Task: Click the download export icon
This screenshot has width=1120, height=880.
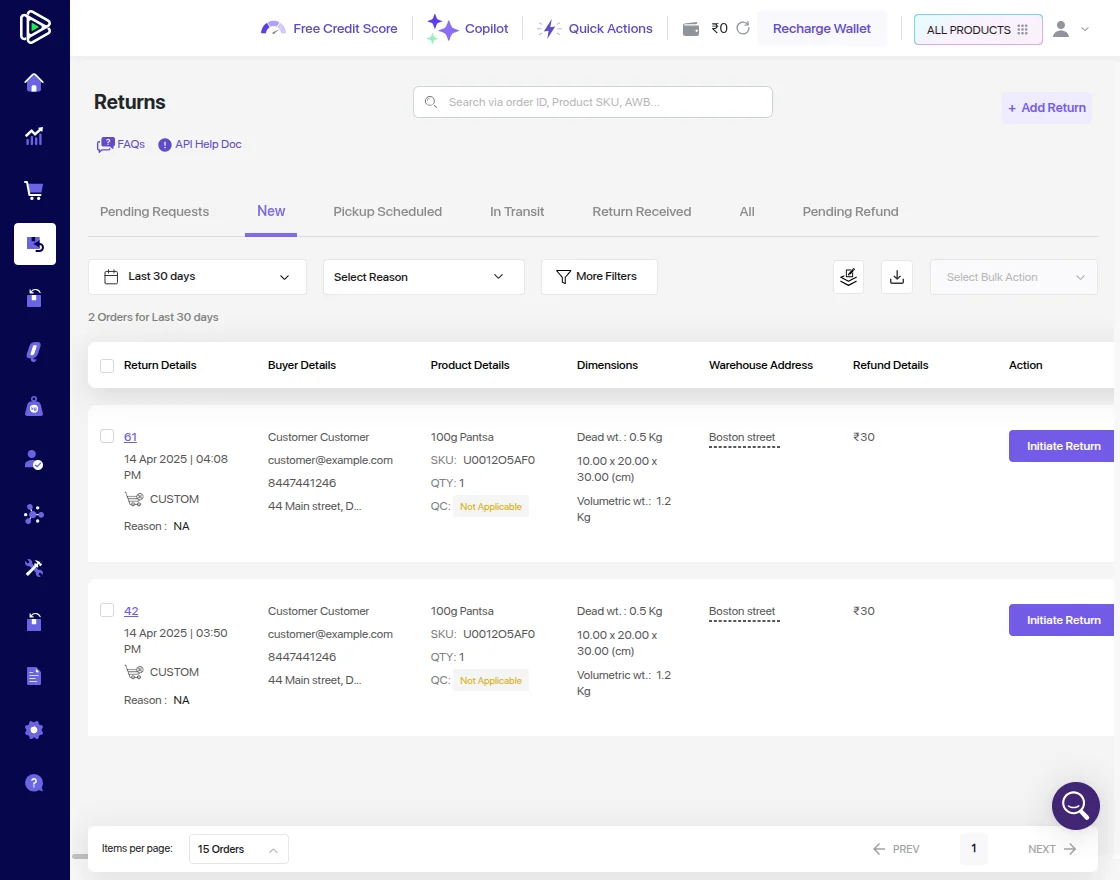Action: click(897, 277)
